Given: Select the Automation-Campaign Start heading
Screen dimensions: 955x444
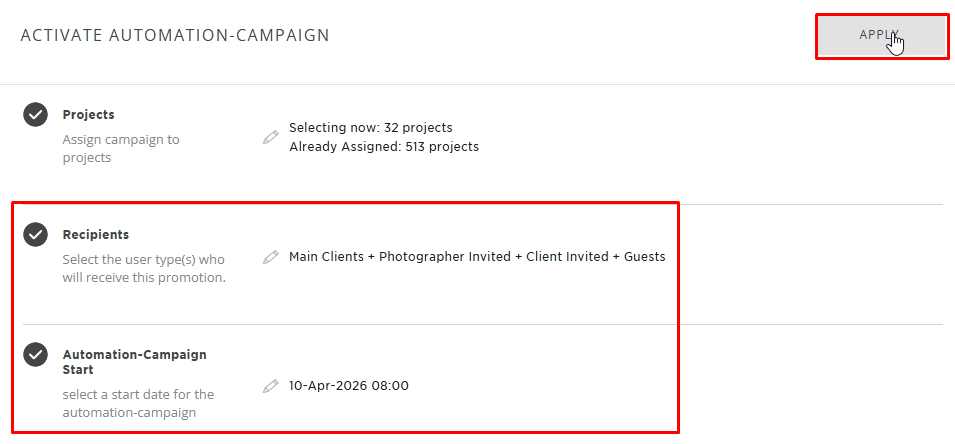Looking at the screenshot, I should pos(134,361).
